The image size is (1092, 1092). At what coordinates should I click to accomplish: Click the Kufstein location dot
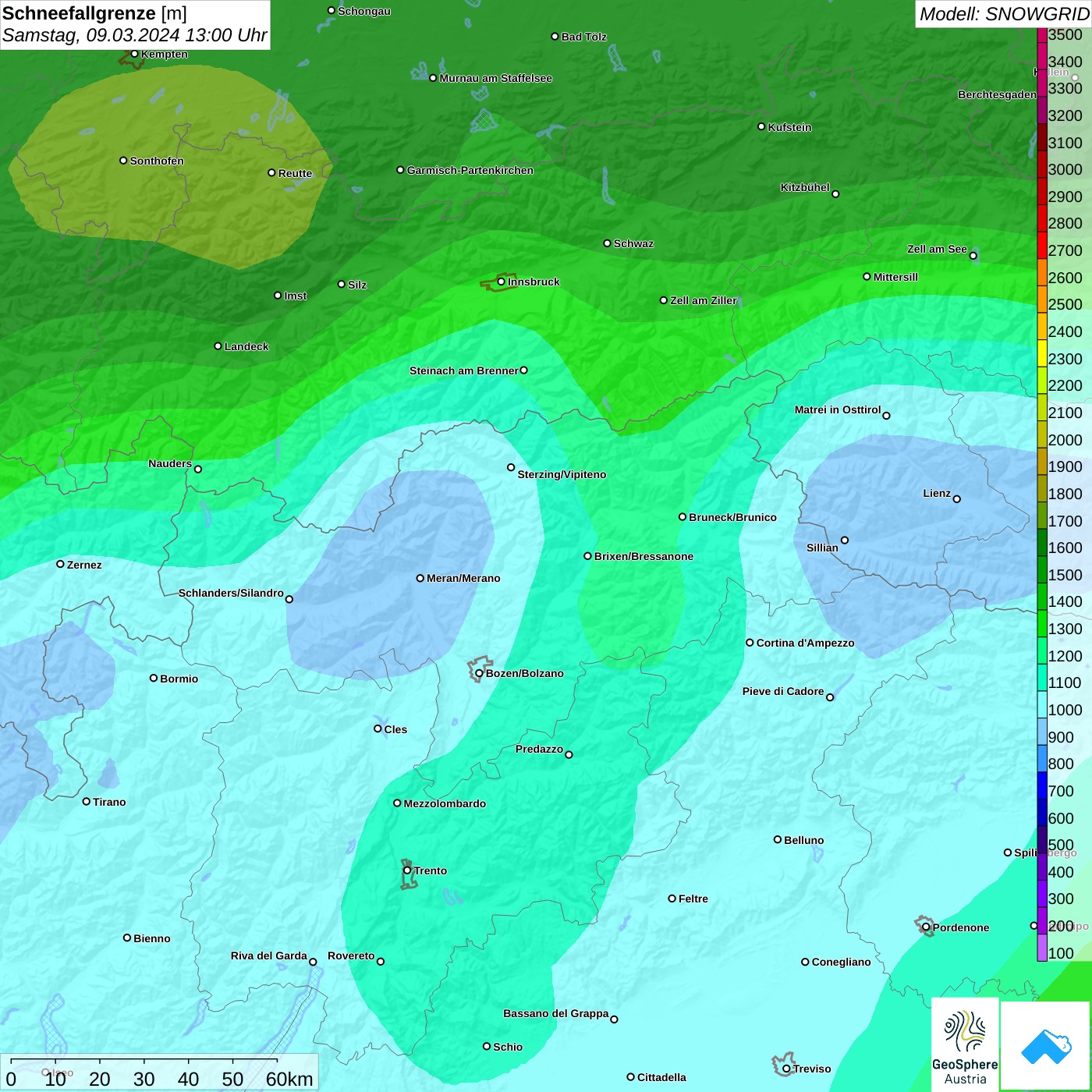click(x=761, y=126)
